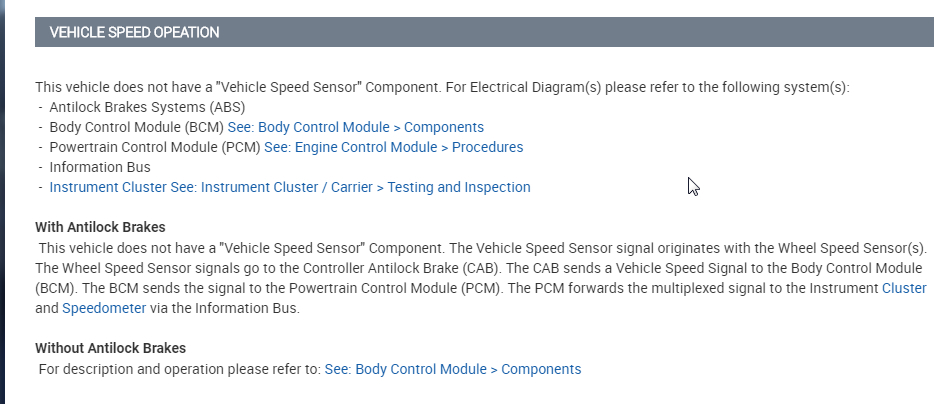Click Body Control Module (BCM) bullet text

coord(136,127)
